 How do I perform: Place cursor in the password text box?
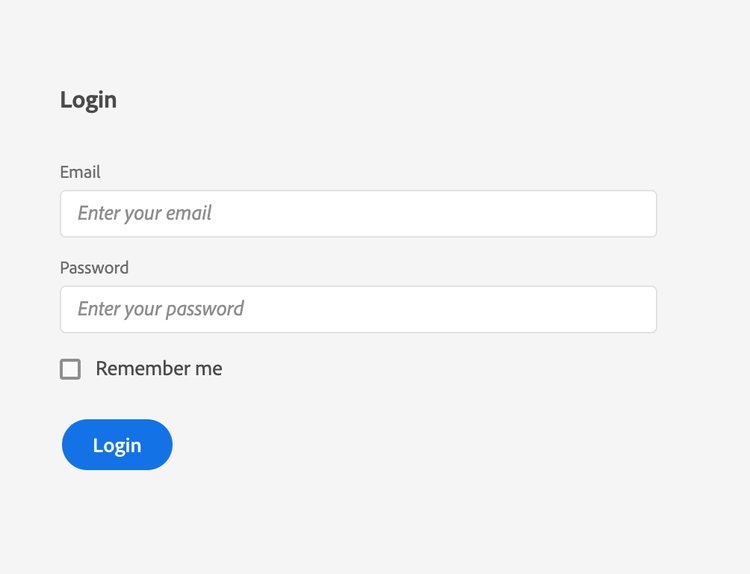[x=358, y=309]
